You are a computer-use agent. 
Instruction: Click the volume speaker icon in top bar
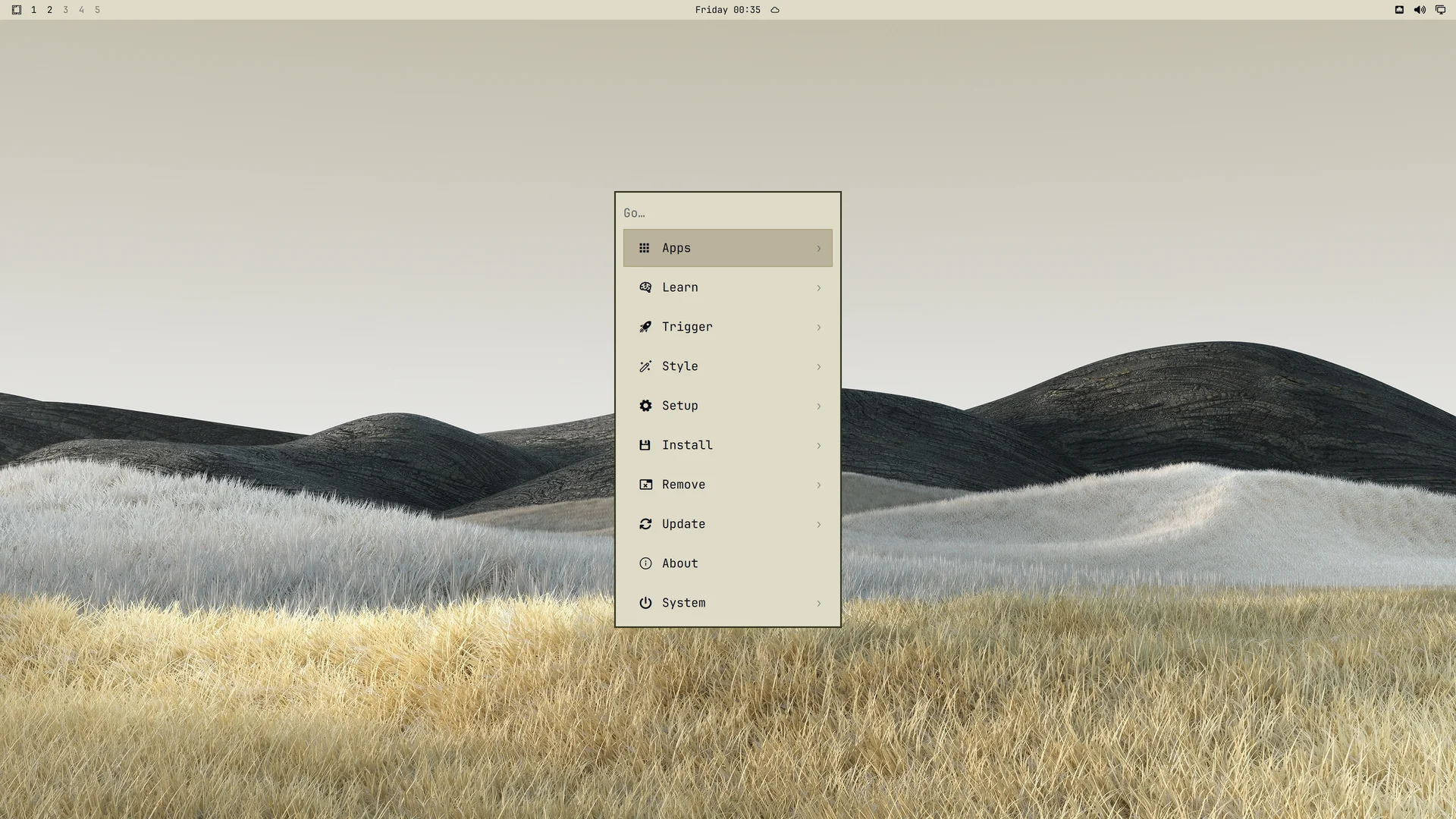[x=1420, y=10]
